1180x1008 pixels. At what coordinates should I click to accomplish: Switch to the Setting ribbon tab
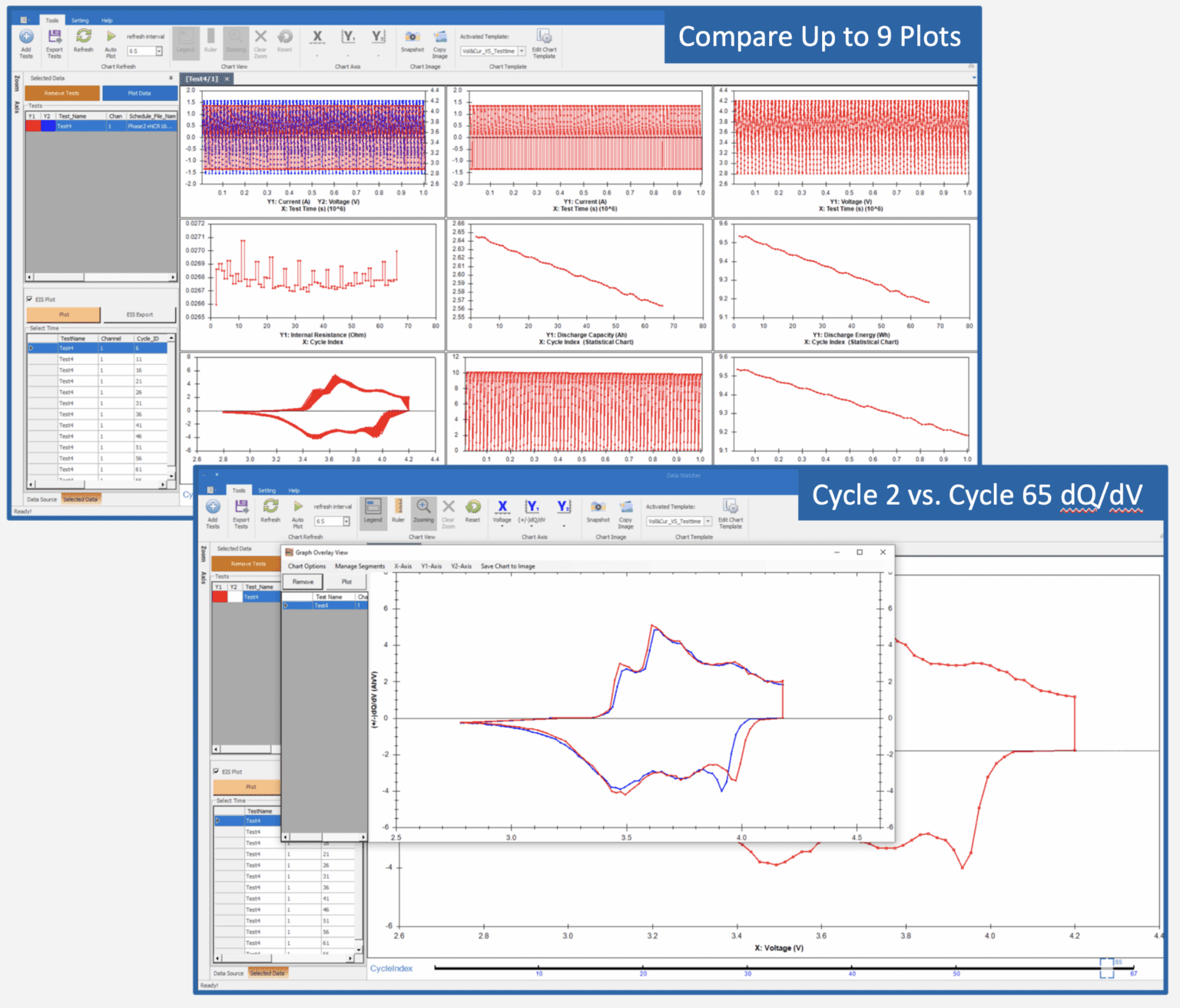(79, 20)
